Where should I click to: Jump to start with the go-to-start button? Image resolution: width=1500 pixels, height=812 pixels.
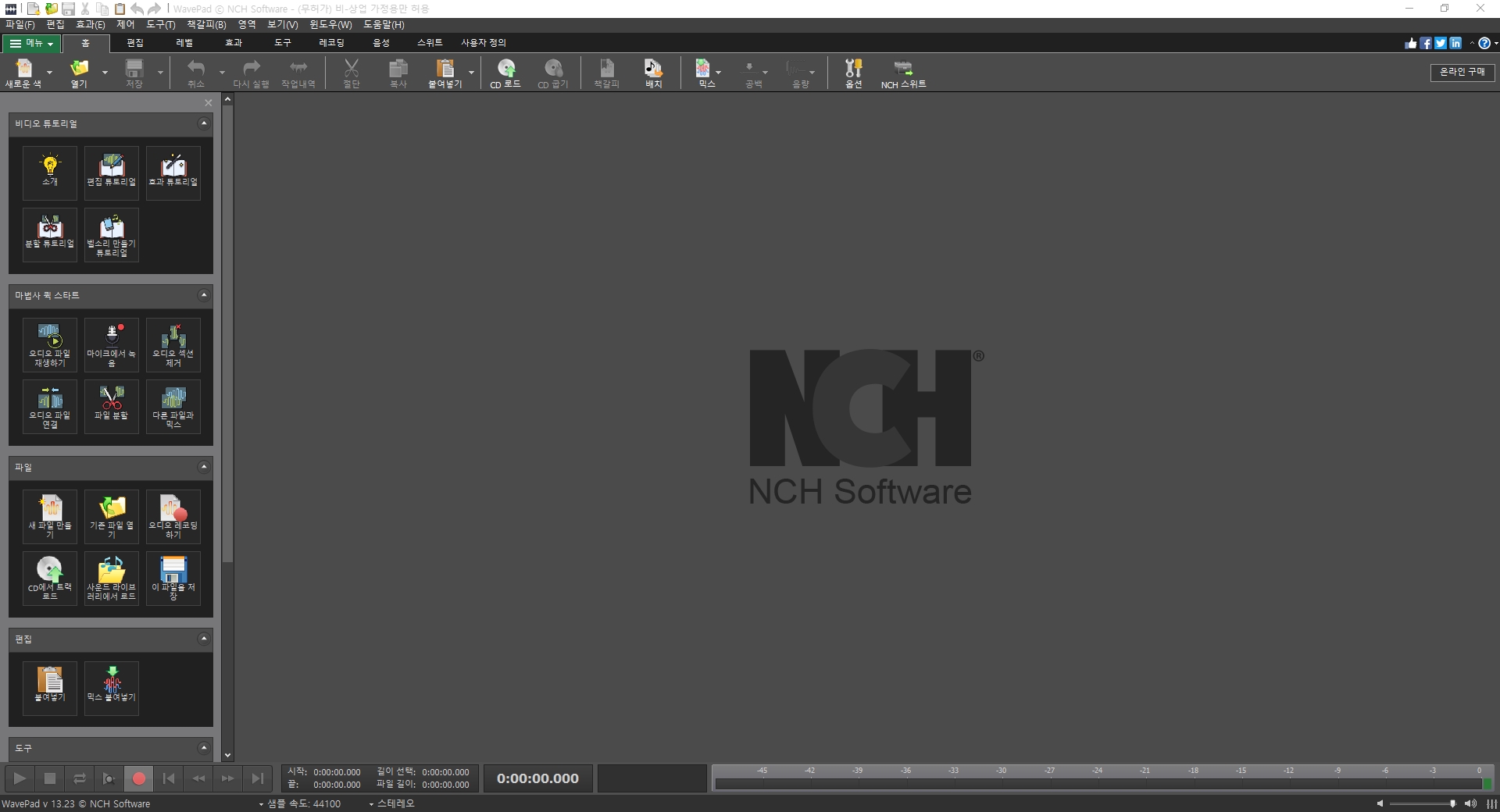pyautogui.click(x=169, y=778)
